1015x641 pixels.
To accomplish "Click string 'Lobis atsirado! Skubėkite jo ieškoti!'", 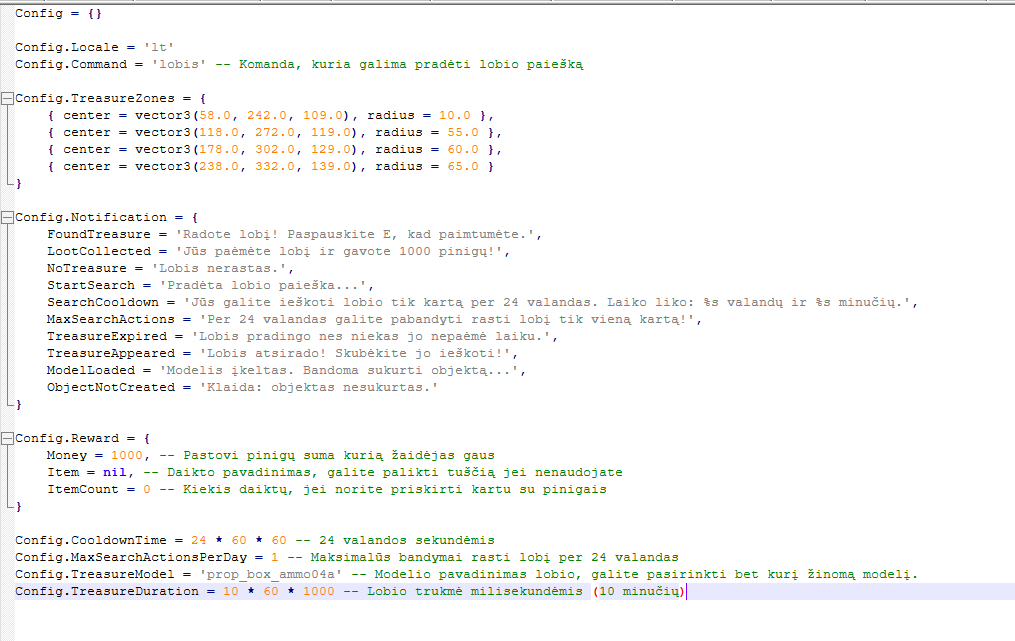I will pyautogui.click(x=355, y=354).
